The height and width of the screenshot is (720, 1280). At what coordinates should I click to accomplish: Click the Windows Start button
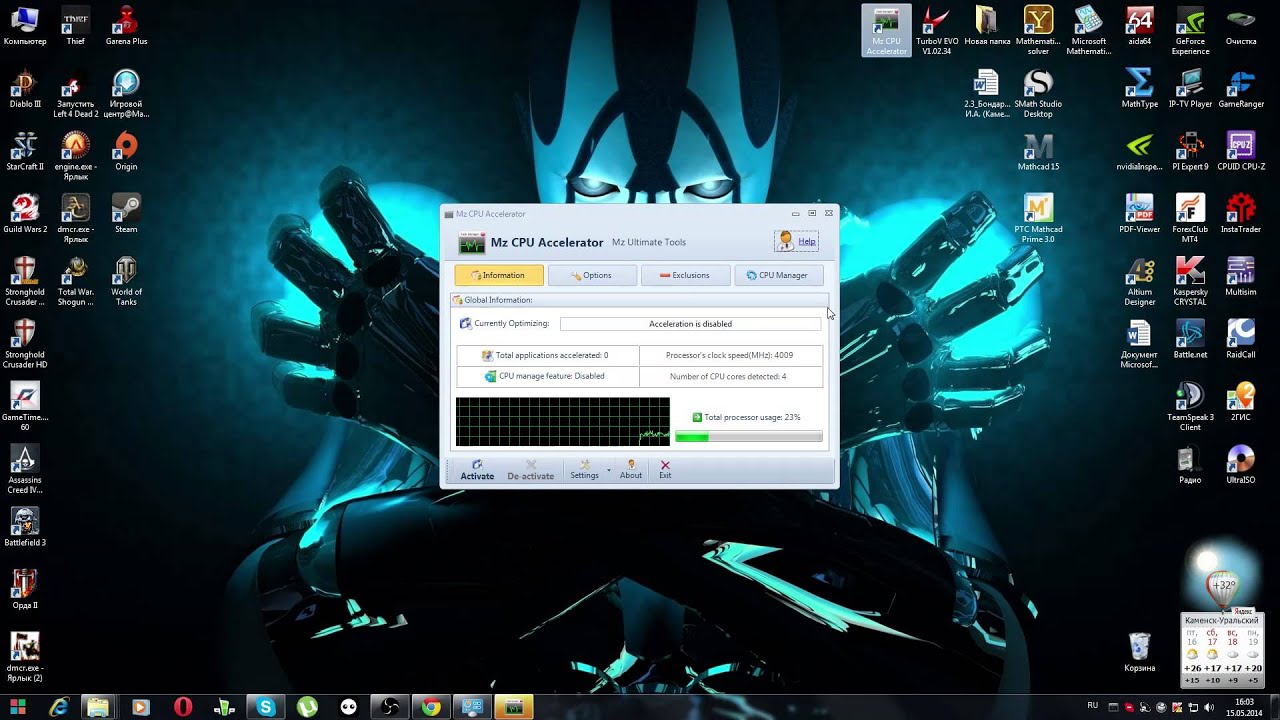[17, 707]
